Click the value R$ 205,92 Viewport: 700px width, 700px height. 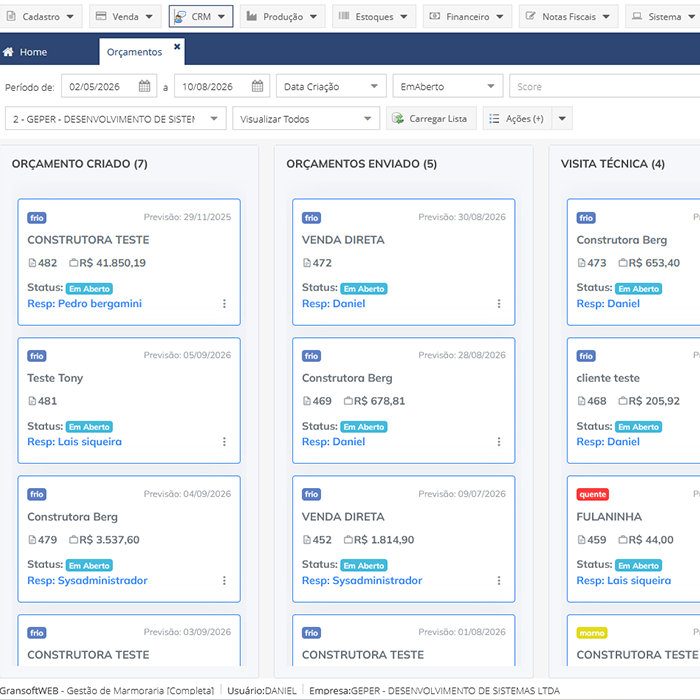[654, 401]
